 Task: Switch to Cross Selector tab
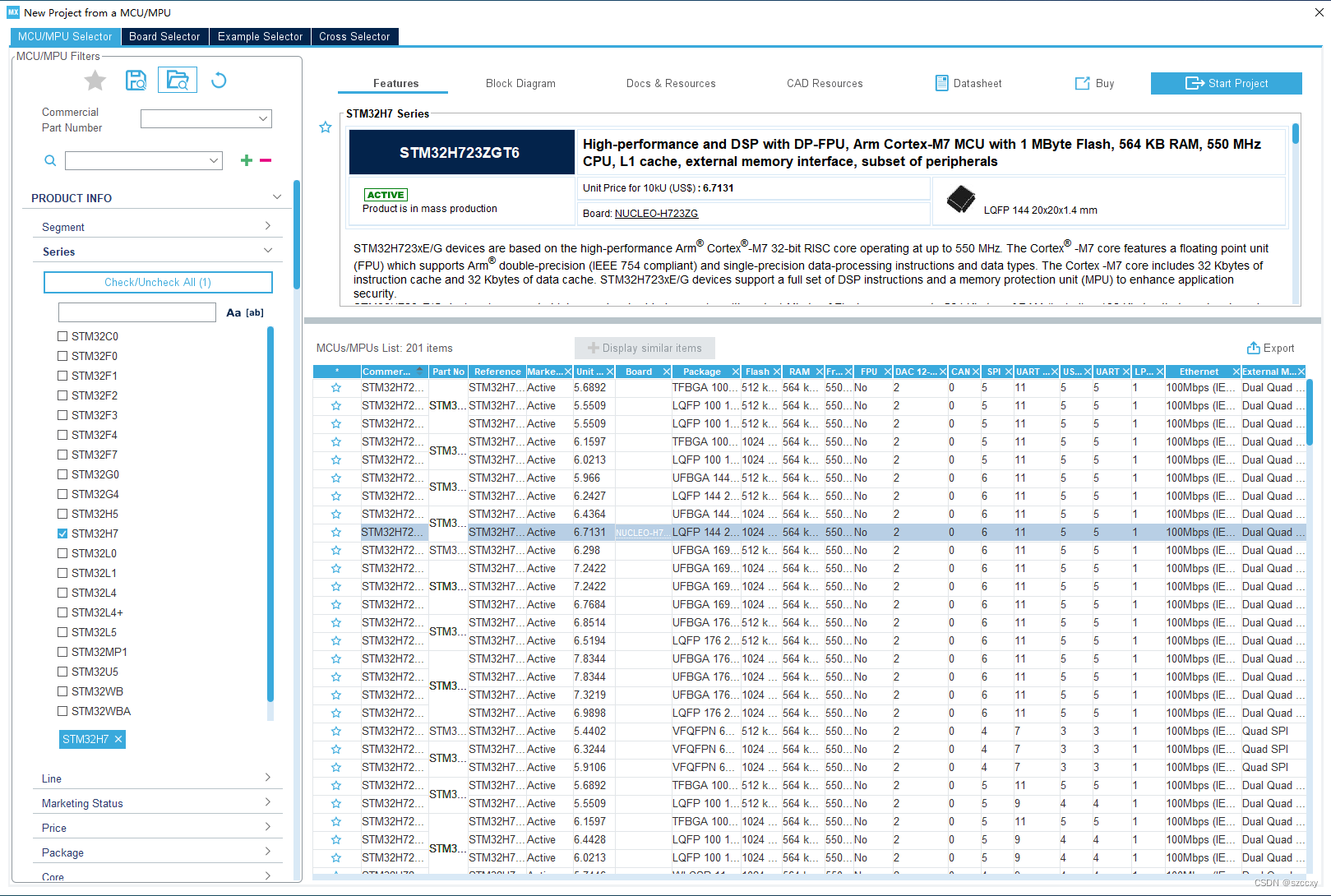tap(354, 36)
